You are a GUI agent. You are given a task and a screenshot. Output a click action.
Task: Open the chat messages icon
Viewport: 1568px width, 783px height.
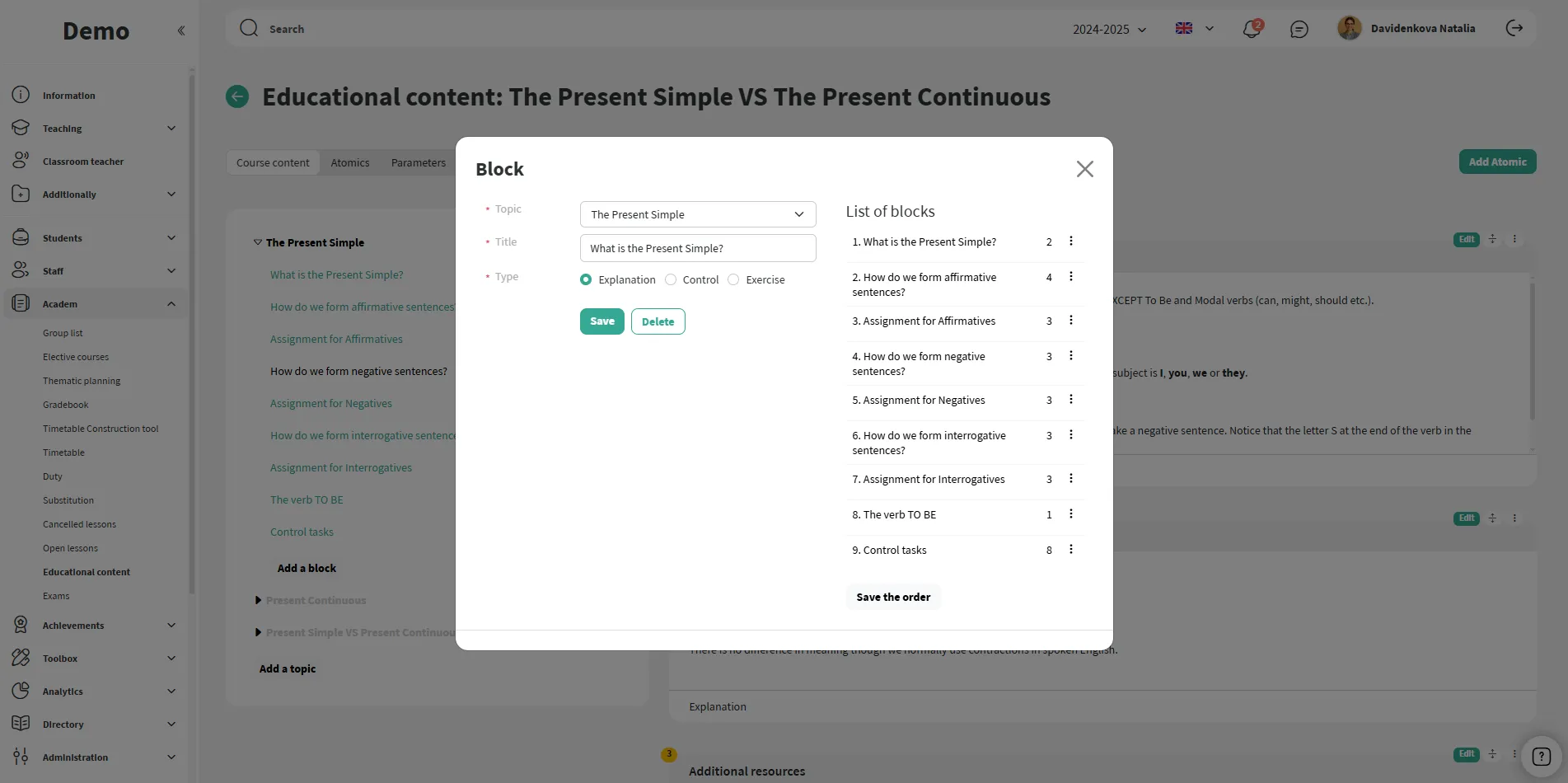(1299, 30)
